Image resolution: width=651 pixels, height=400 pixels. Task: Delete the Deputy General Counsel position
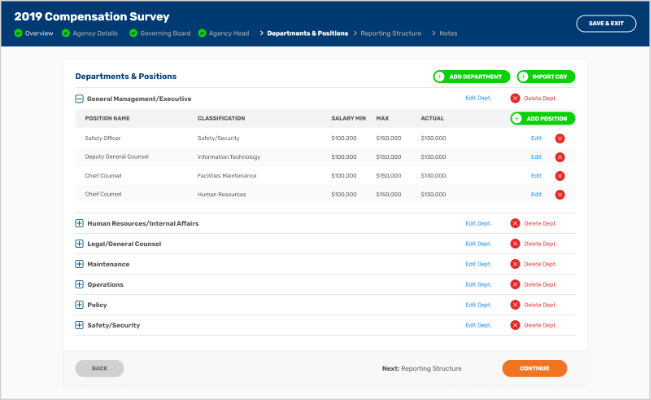click(559, 157)
